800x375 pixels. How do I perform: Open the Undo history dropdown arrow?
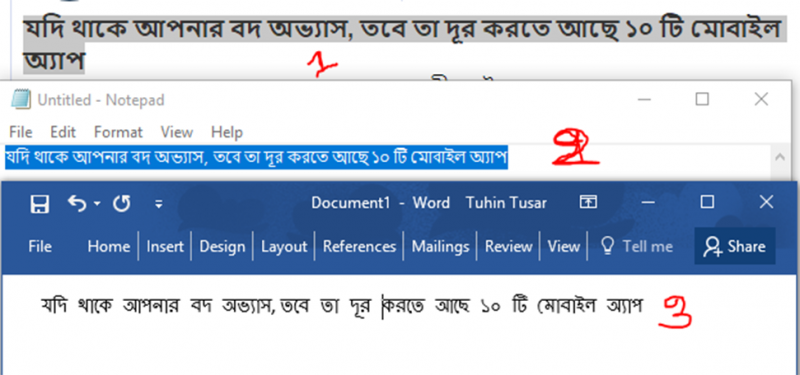[x=97, y=204]
